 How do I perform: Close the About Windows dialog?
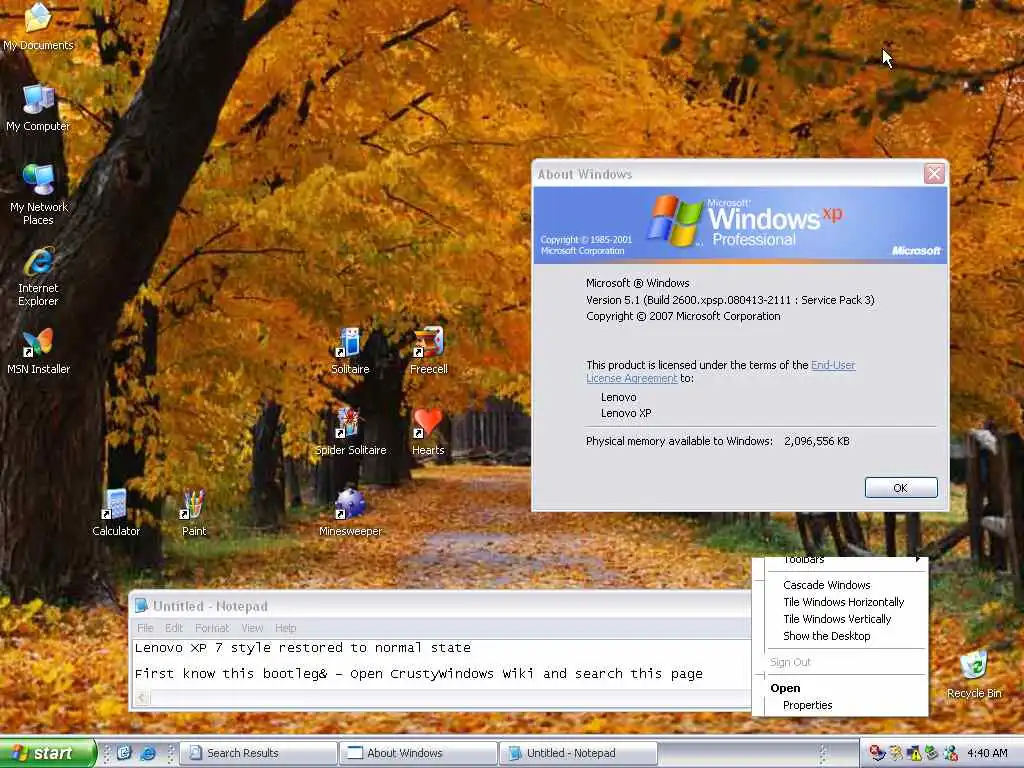coord(934,174)
